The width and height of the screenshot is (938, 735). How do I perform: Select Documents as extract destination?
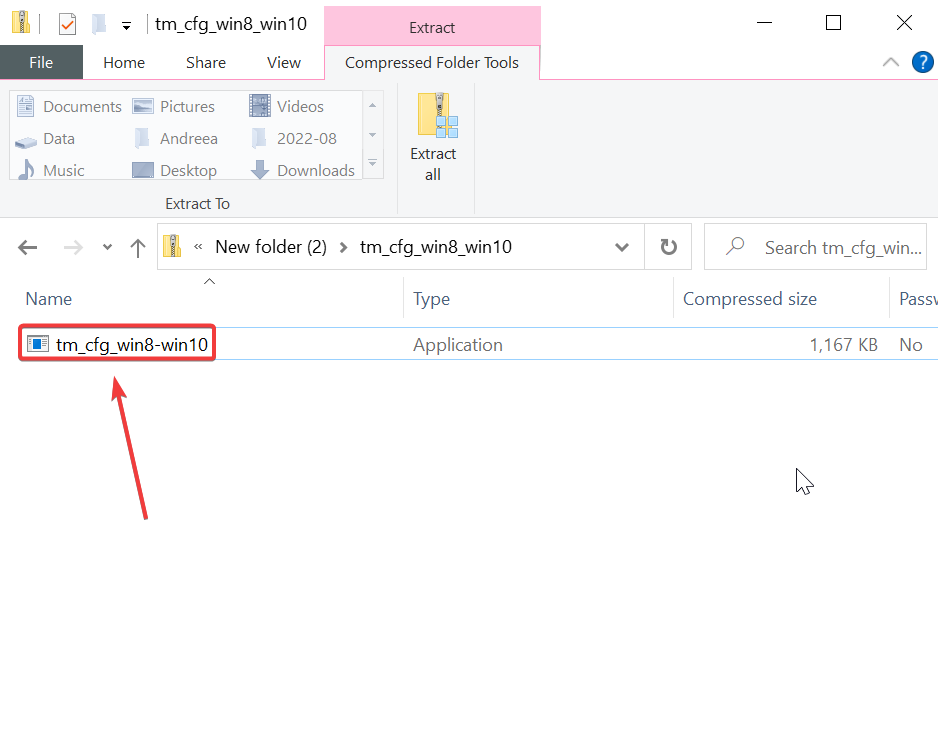click(69, 106)
